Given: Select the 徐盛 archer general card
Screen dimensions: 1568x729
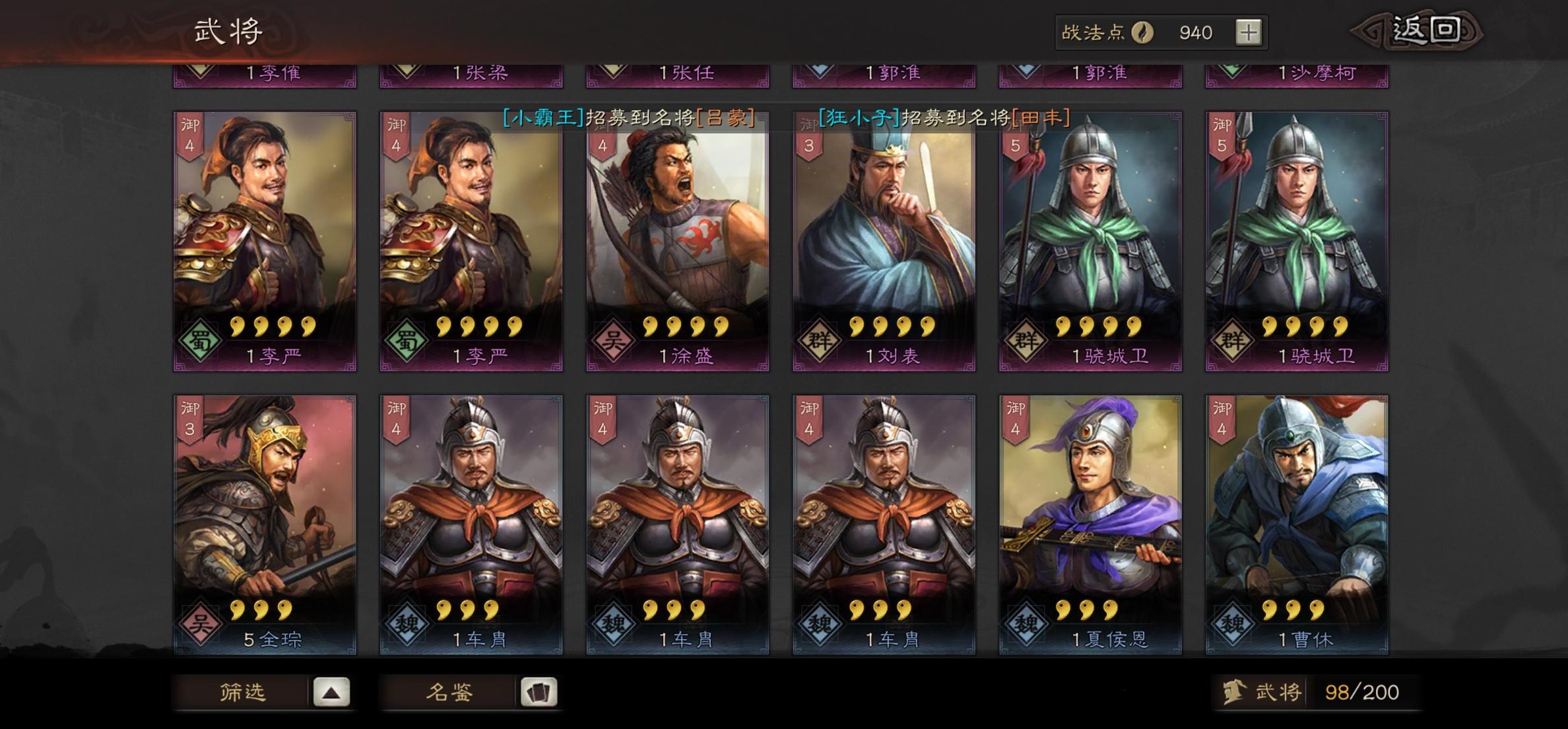Looking at the screenshot, I should point(678,241).
